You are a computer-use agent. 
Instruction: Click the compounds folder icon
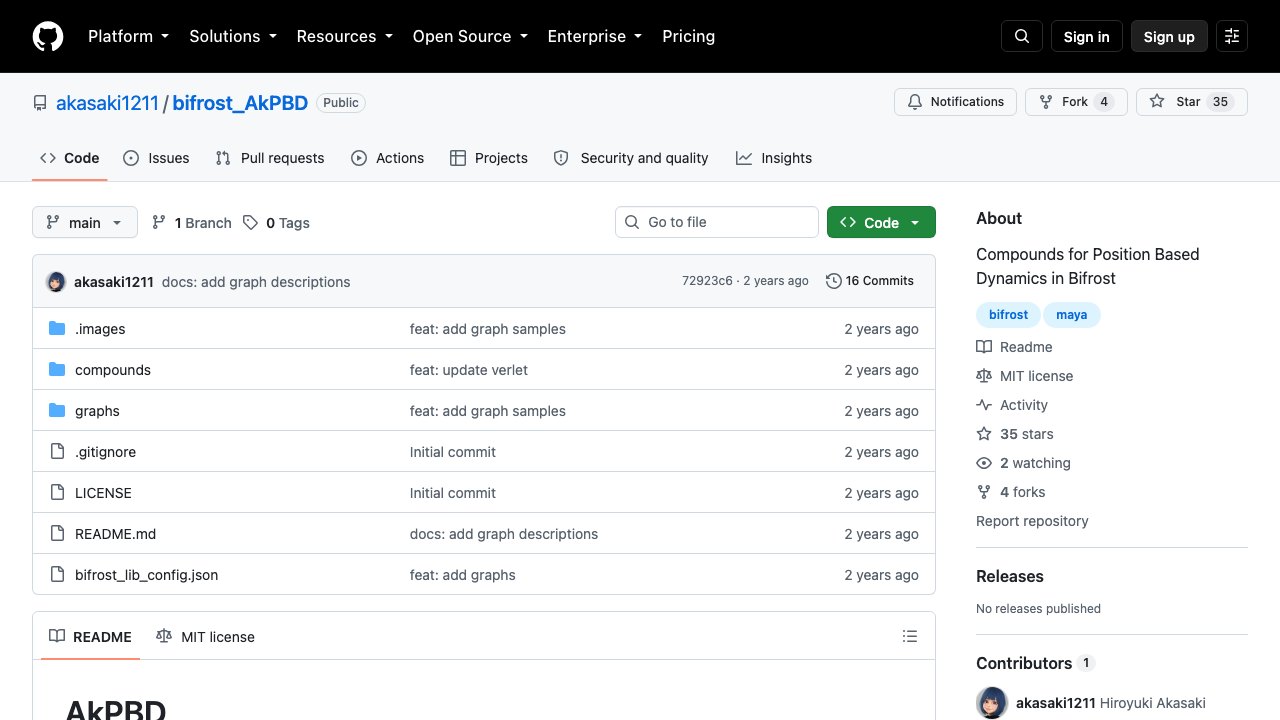tap(57, 370)
